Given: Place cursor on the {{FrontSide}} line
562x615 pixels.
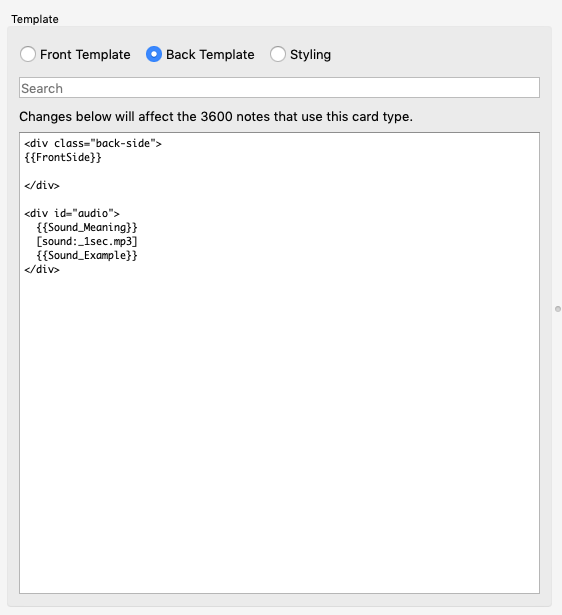Looking at the screenshot, I should point(63,158).
